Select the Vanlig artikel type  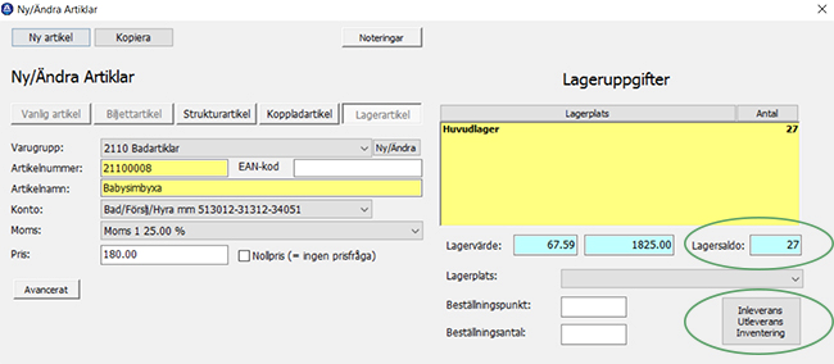click(52, 114)
